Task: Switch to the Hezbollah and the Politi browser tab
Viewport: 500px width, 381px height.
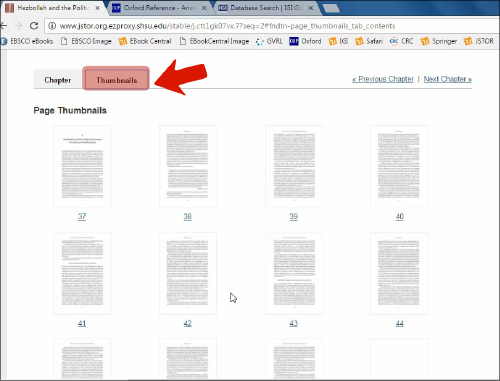Action: (53, 8)
